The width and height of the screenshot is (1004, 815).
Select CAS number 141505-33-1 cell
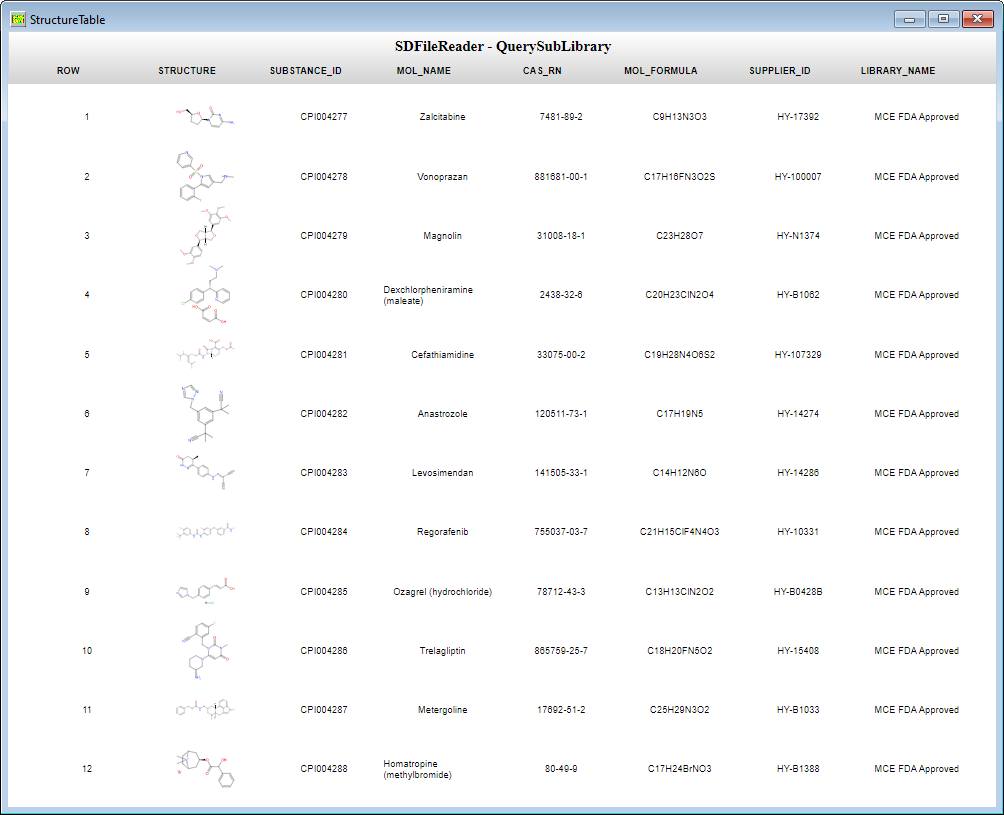561,473
